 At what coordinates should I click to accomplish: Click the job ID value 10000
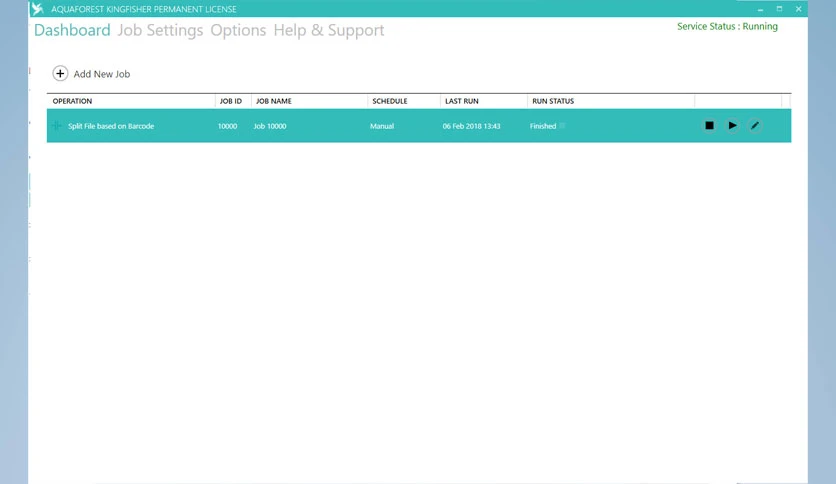(x=227, y=126)
